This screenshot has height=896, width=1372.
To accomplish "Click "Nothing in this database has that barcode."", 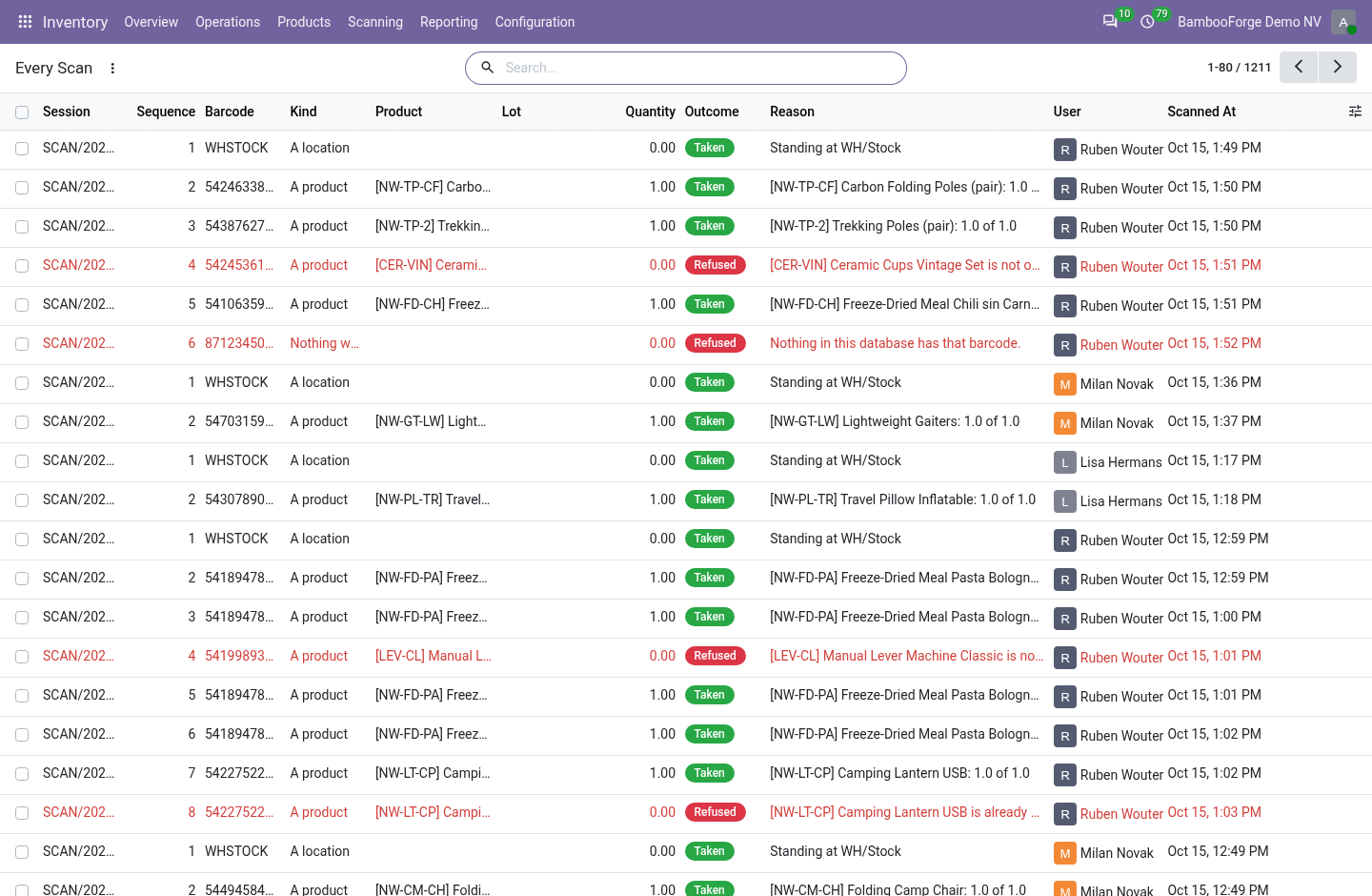I will (x=895, y=343).
